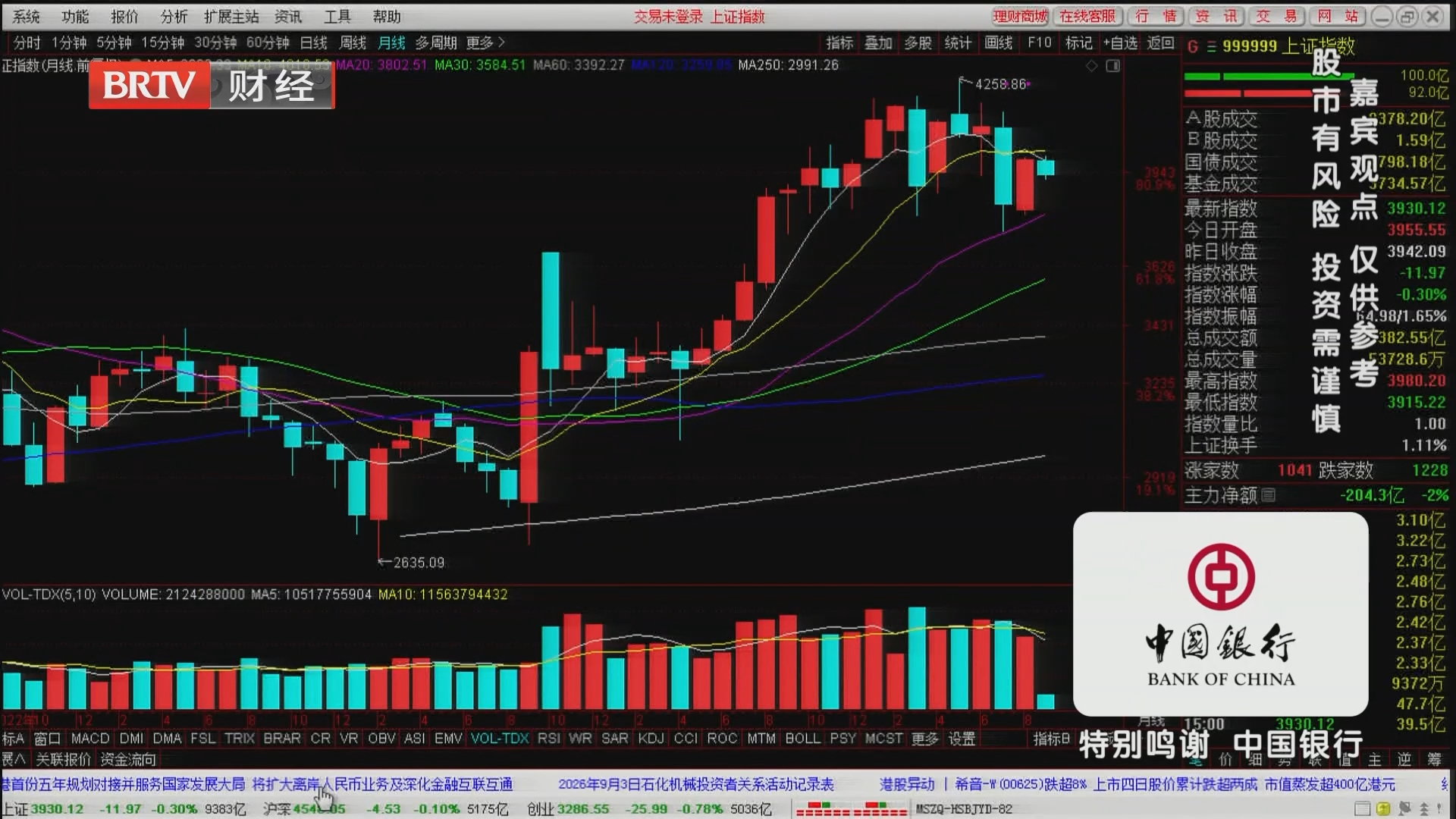Click the 统计 toolbar button
Screen dimensions: 1456x819
[x=959, y=43]
